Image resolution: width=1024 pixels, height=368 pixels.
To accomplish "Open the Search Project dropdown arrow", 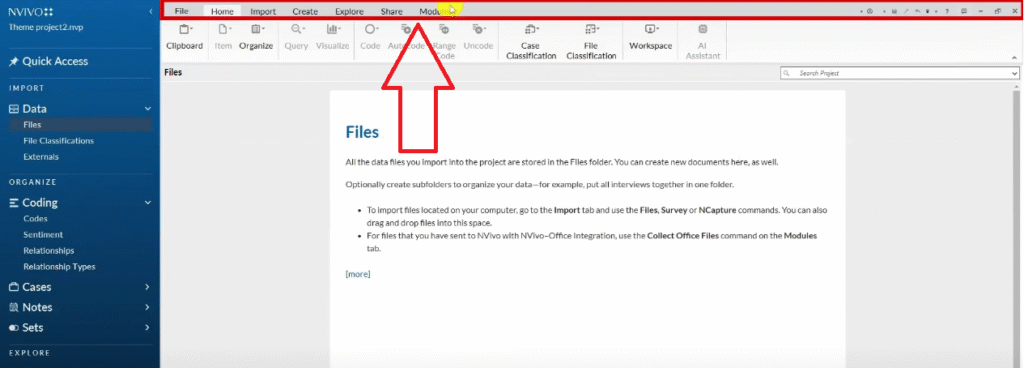I will (x=1014, y=74).
